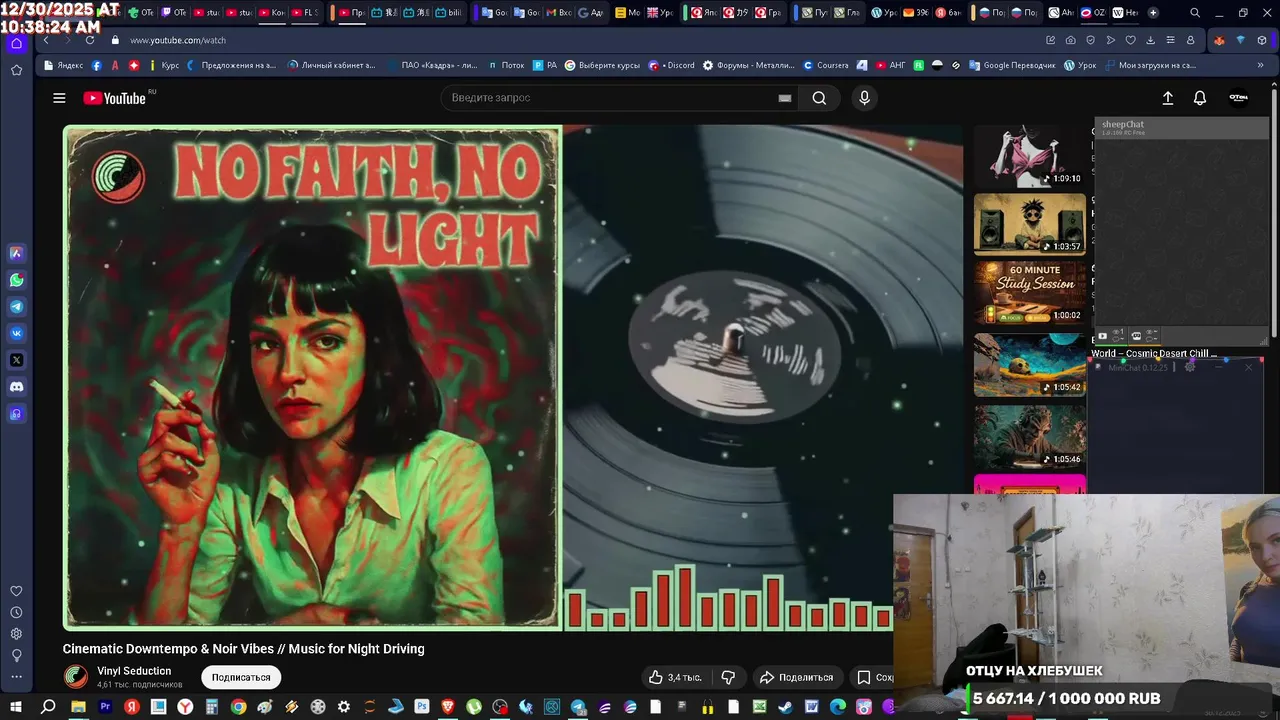Open the 60 Minute Study Session thumbnail
This screenshot has width=1280, height=720.
pyautogui.click(x=1030, y=292)
